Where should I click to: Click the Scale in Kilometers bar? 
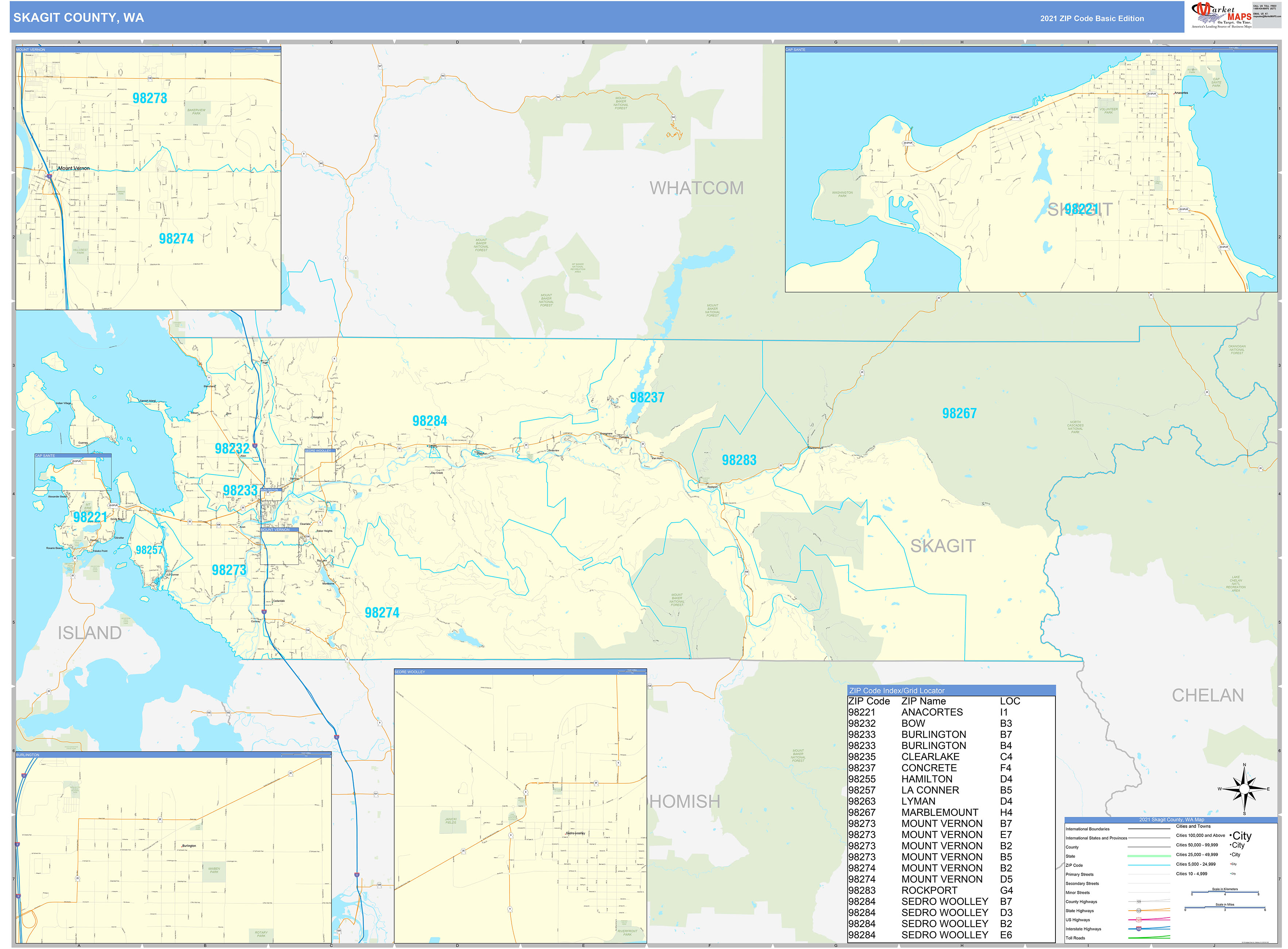point(1225,893)
